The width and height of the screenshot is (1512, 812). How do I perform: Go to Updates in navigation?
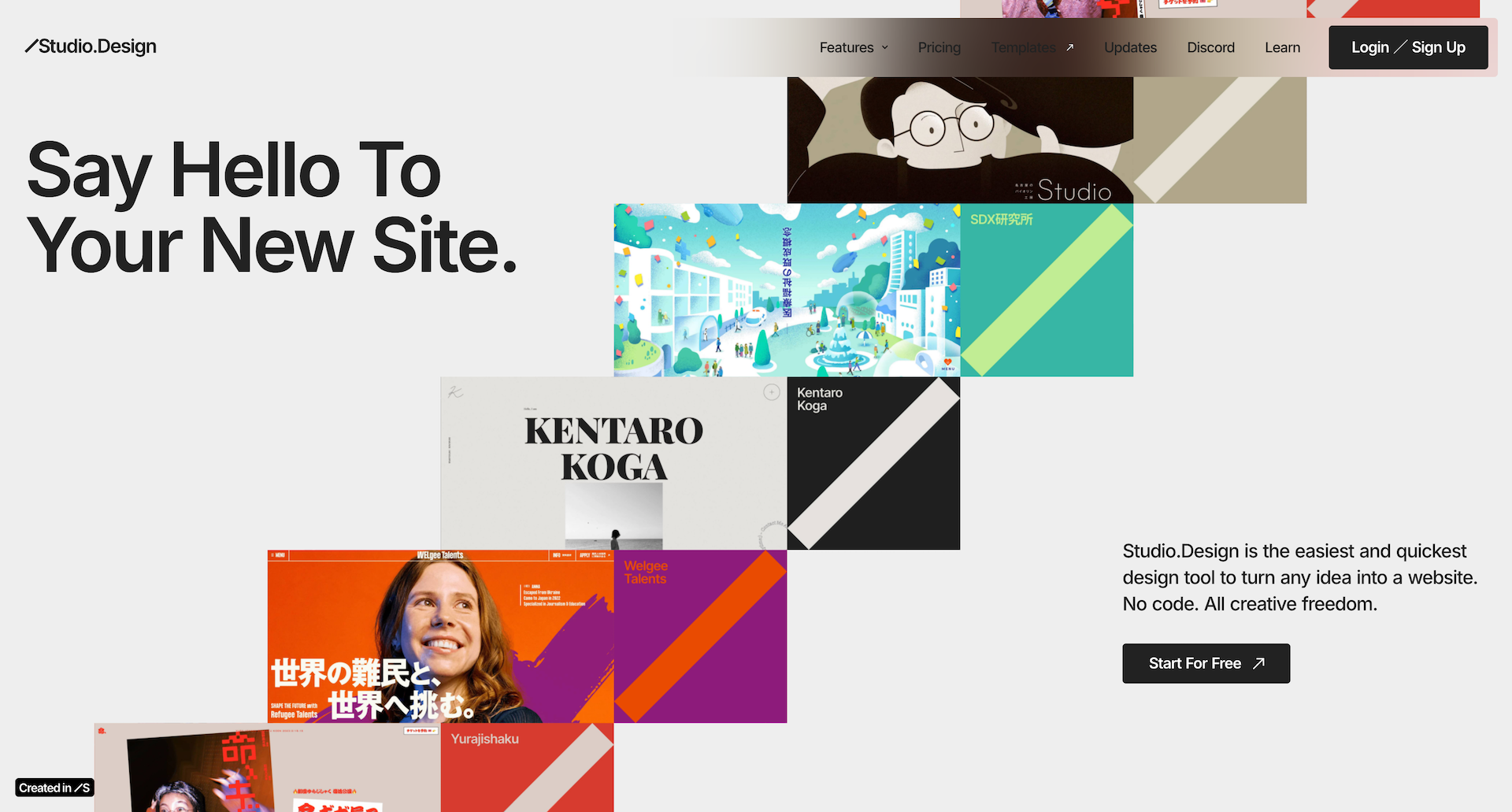(1130, 47)
